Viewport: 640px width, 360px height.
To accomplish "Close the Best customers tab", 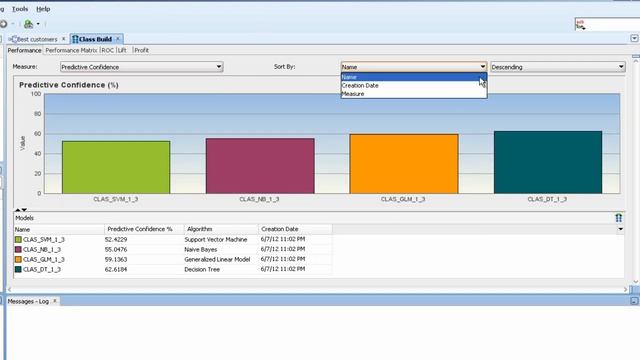I will pos(63,39).
